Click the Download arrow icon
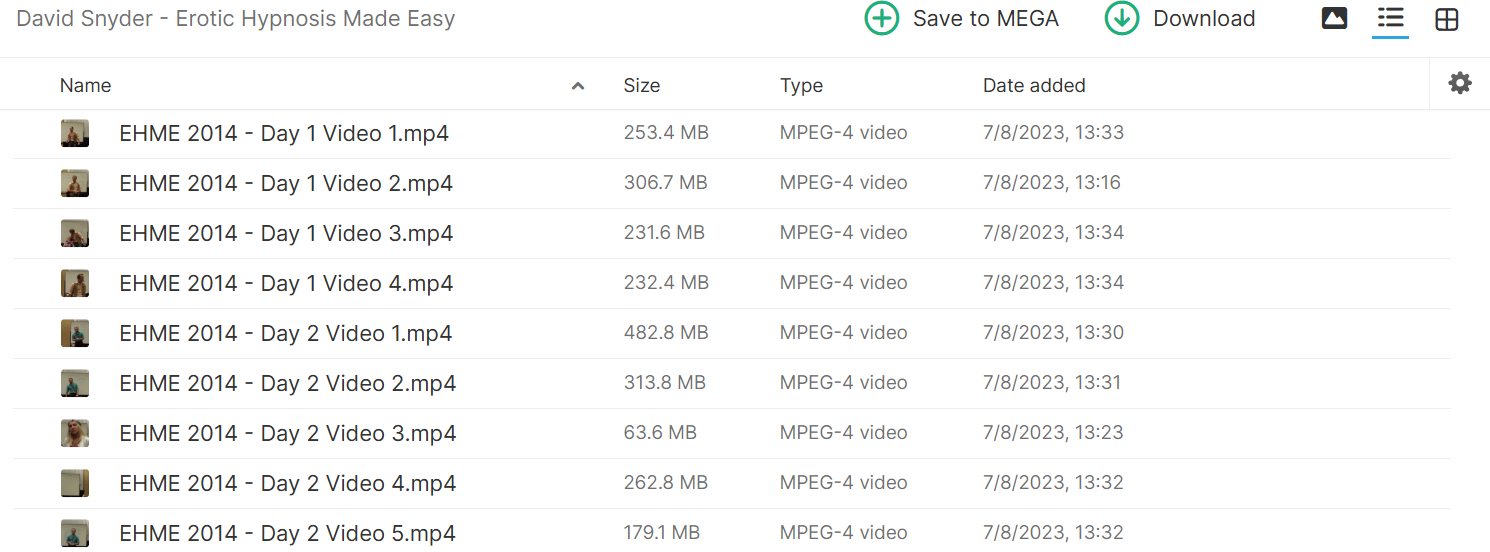Screen dimensions: 1490x552 point(1122,18)
